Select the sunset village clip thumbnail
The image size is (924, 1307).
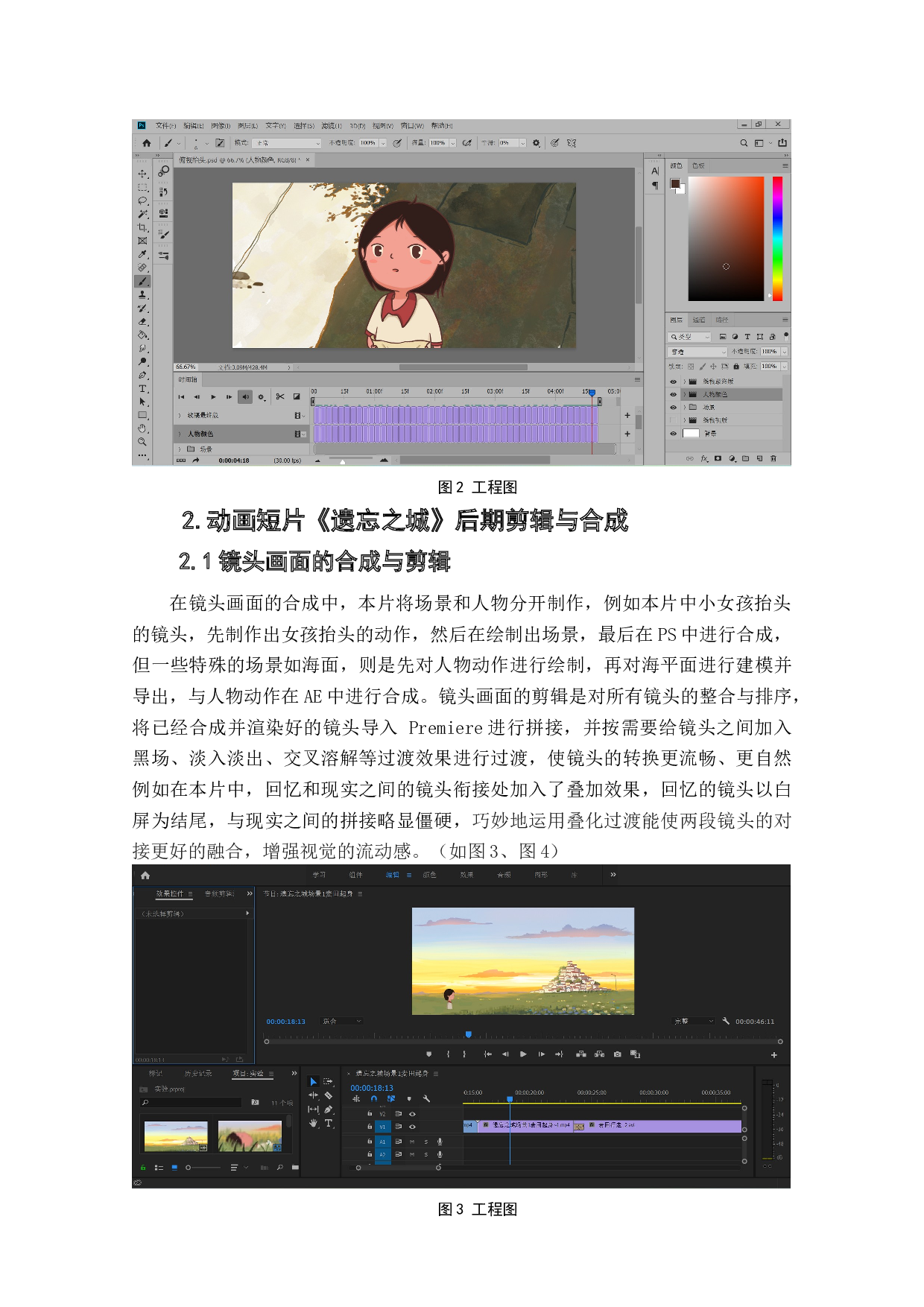tap(176, 1136)
